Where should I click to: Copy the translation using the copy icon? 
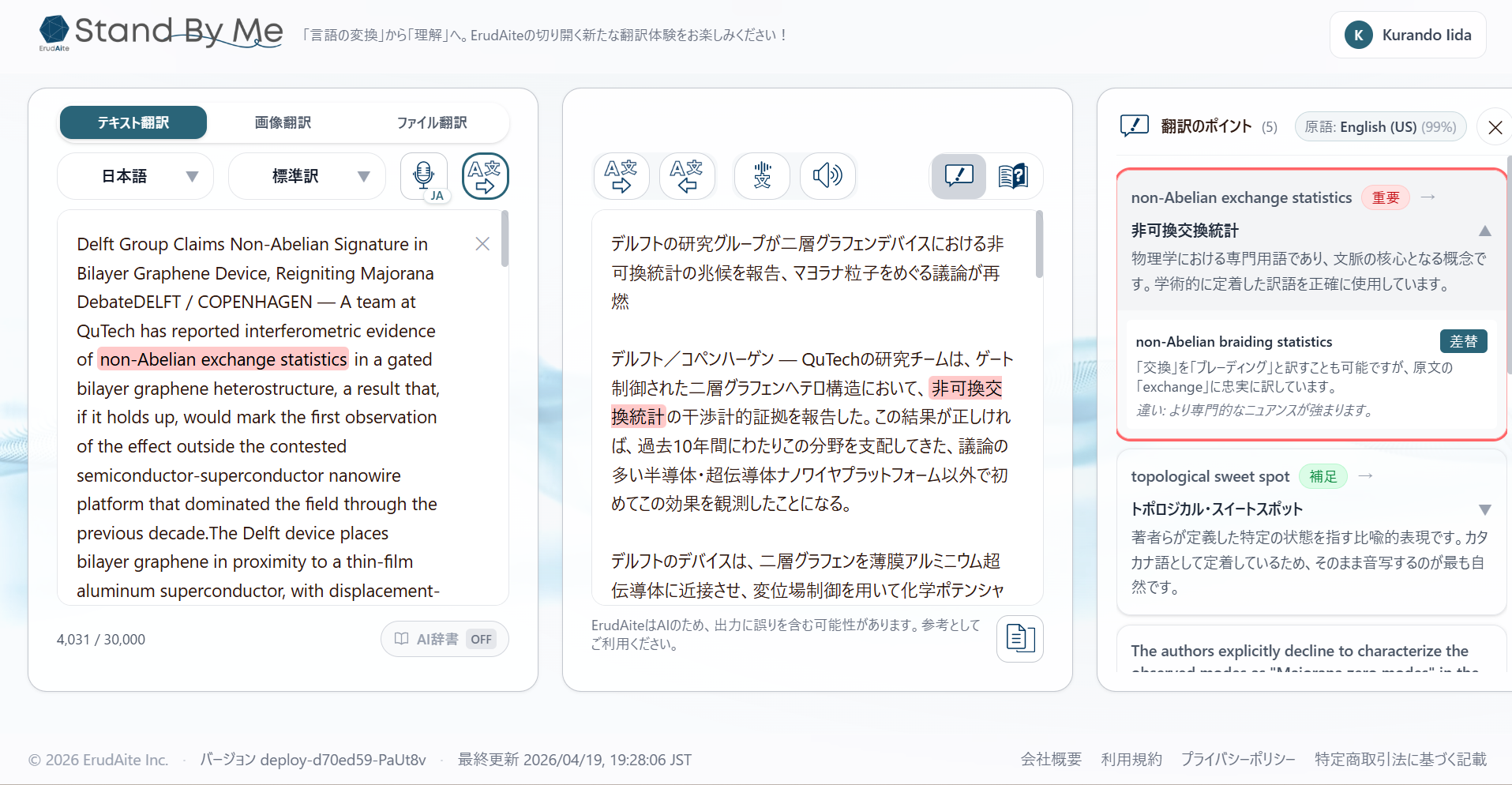pos(1019,639)
